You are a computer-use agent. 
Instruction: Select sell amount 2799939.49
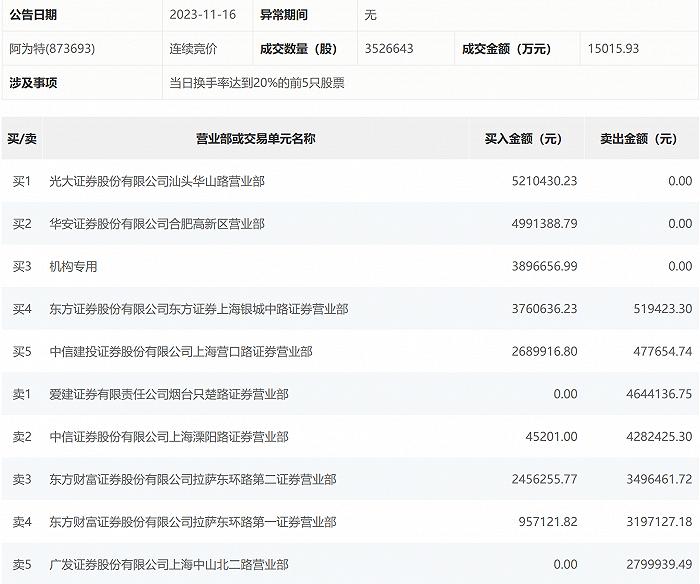click(x=659, y=564)
